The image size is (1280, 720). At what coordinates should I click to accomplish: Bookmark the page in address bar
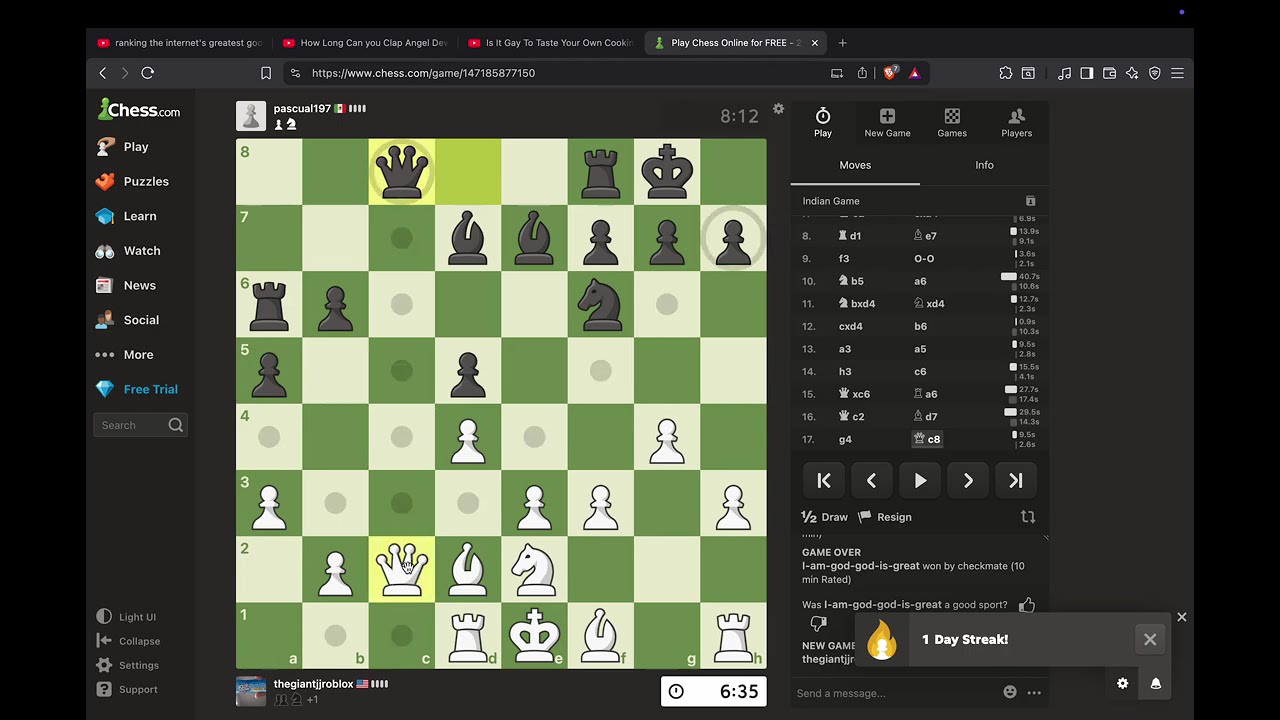266,73
